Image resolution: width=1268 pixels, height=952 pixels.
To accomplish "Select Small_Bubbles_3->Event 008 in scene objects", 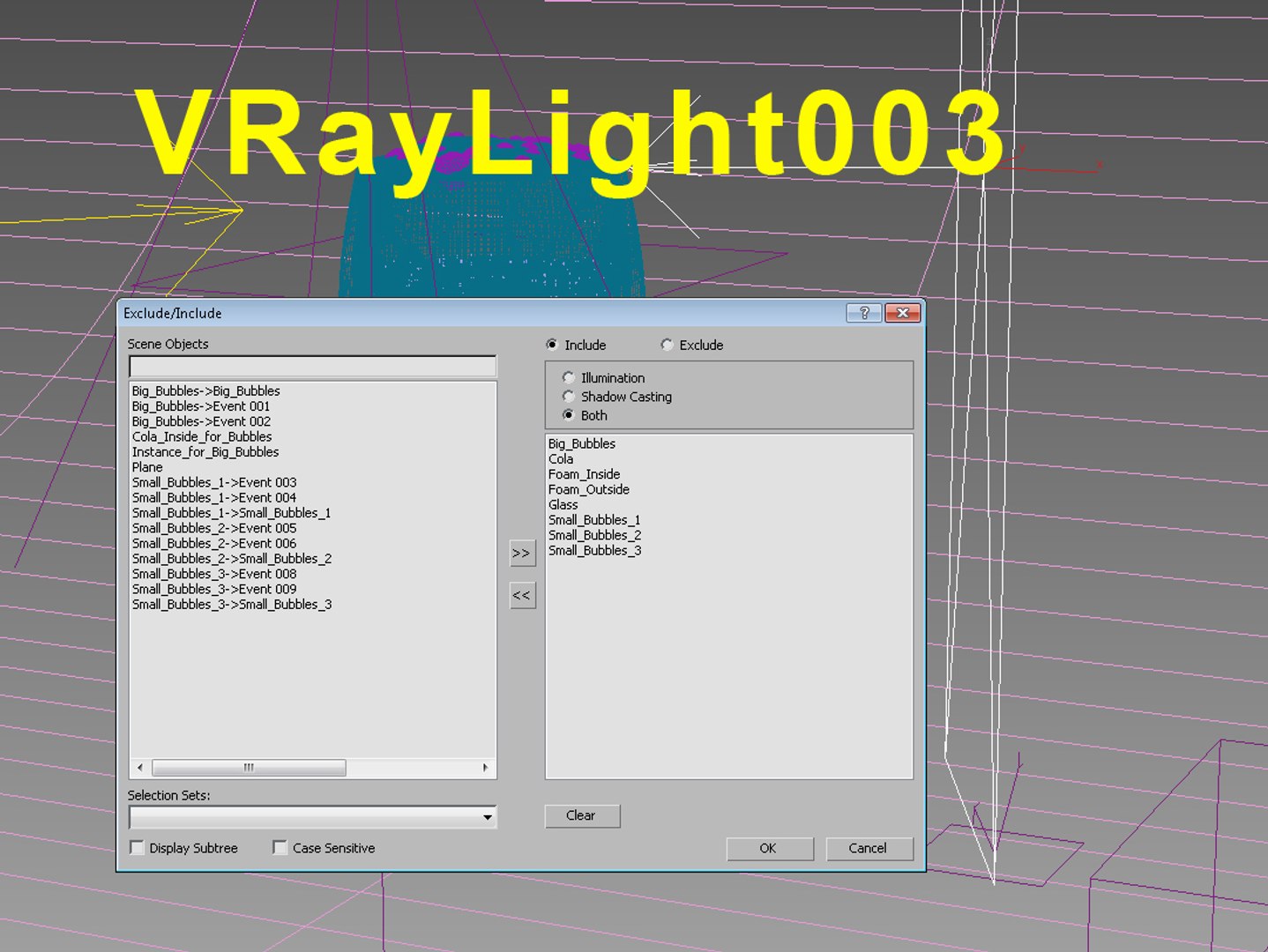I will (x=214, y=574).
